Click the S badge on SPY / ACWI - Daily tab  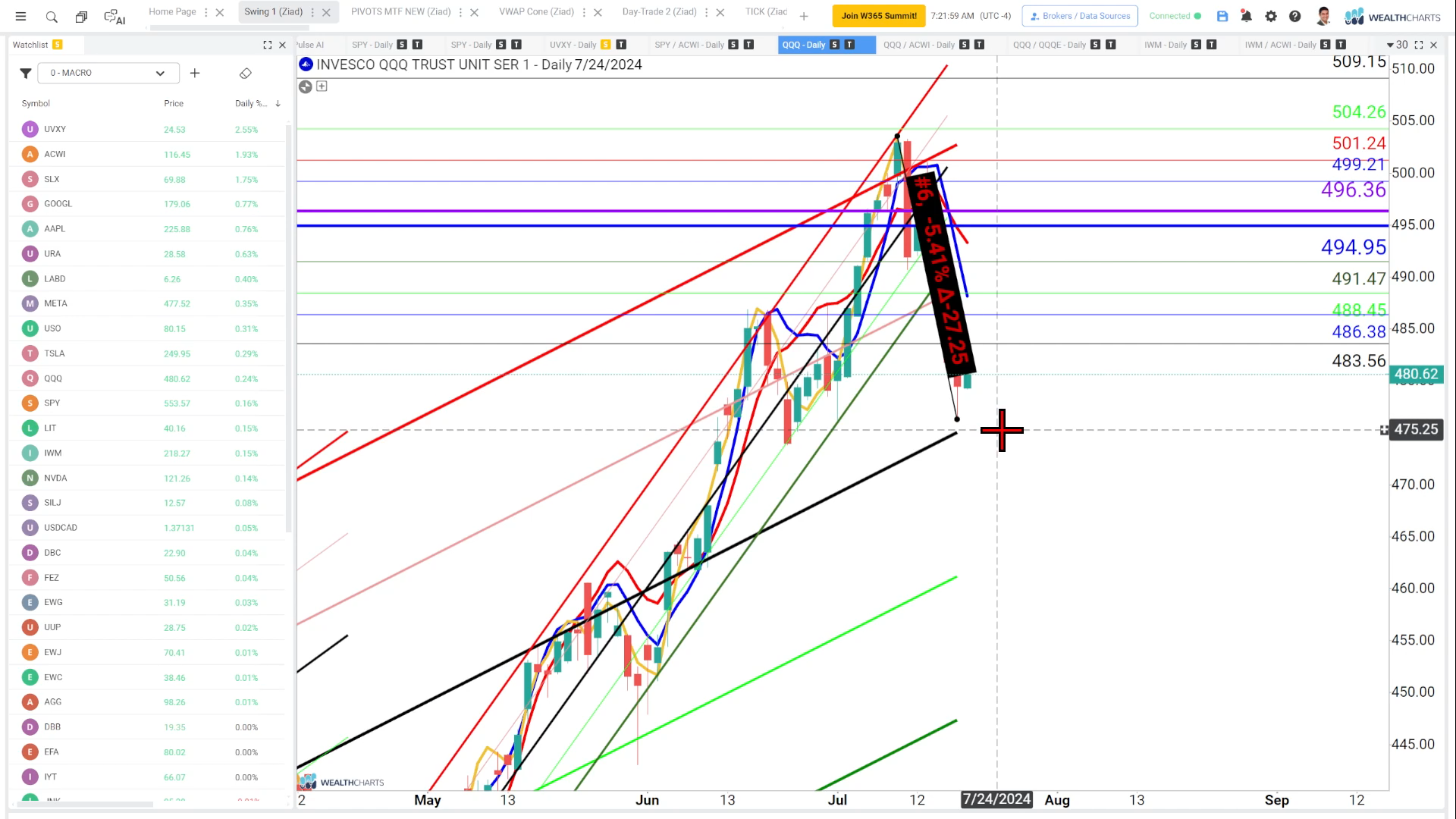[x=733, y=45]
